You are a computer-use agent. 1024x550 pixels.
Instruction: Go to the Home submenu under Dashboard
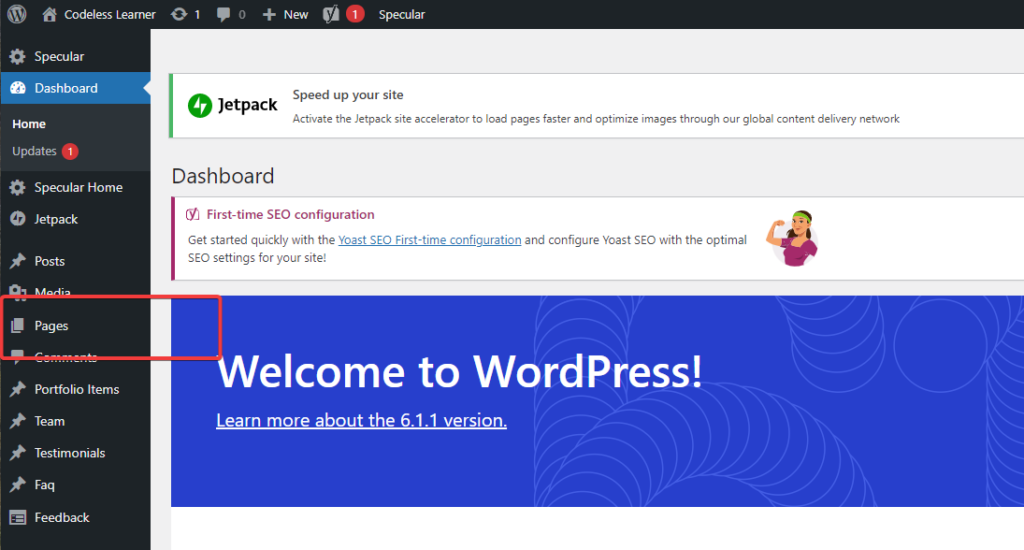pos(29,124)
